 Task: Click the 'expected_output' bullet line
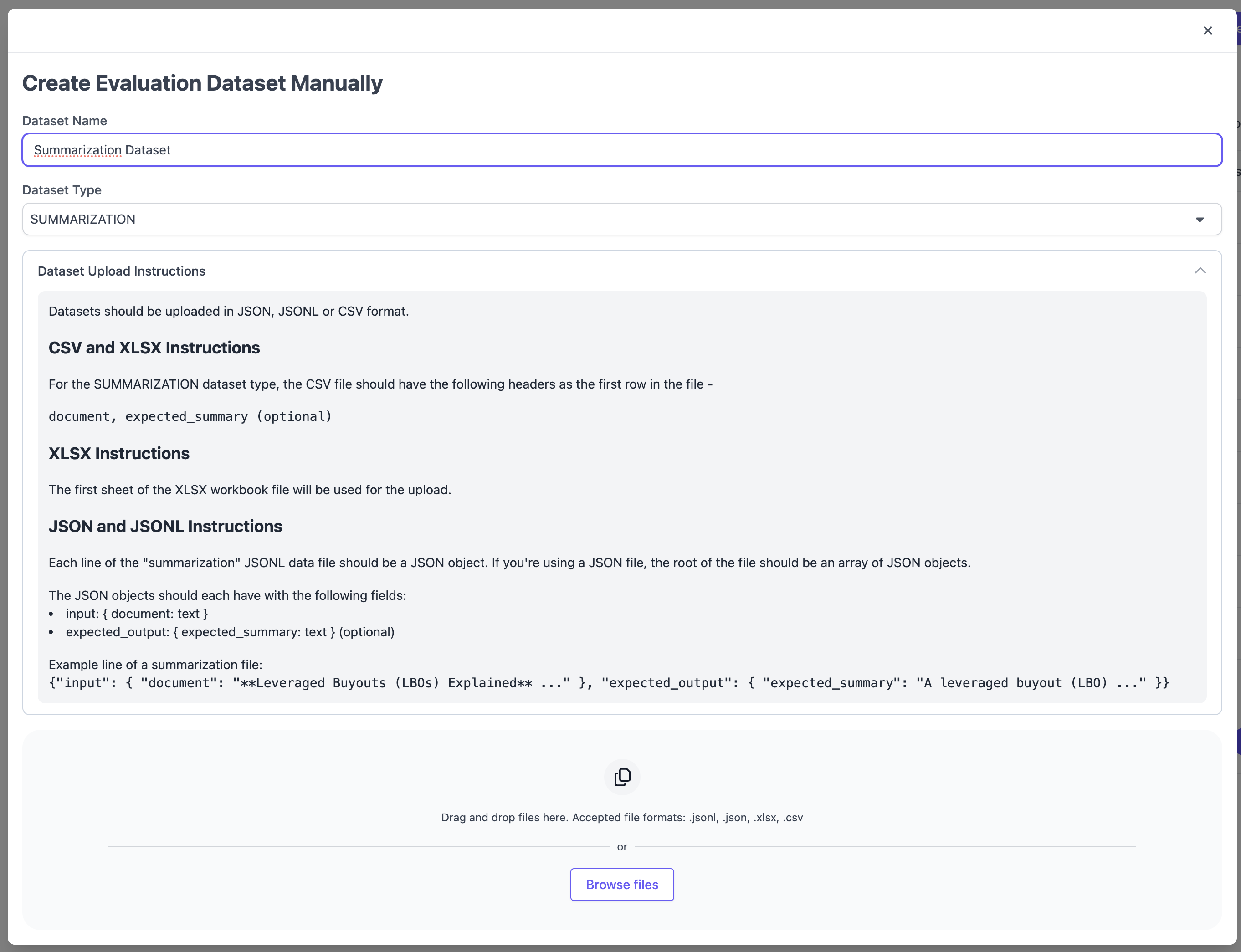click(230, 632)
